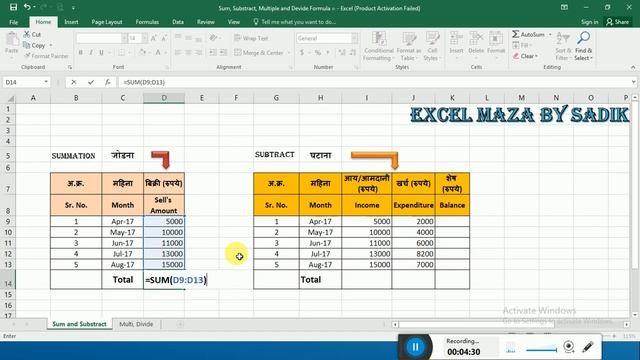Click Tell me what you want to do
Viewport: 640px width, 360px height.
click(x=295, y=22)
